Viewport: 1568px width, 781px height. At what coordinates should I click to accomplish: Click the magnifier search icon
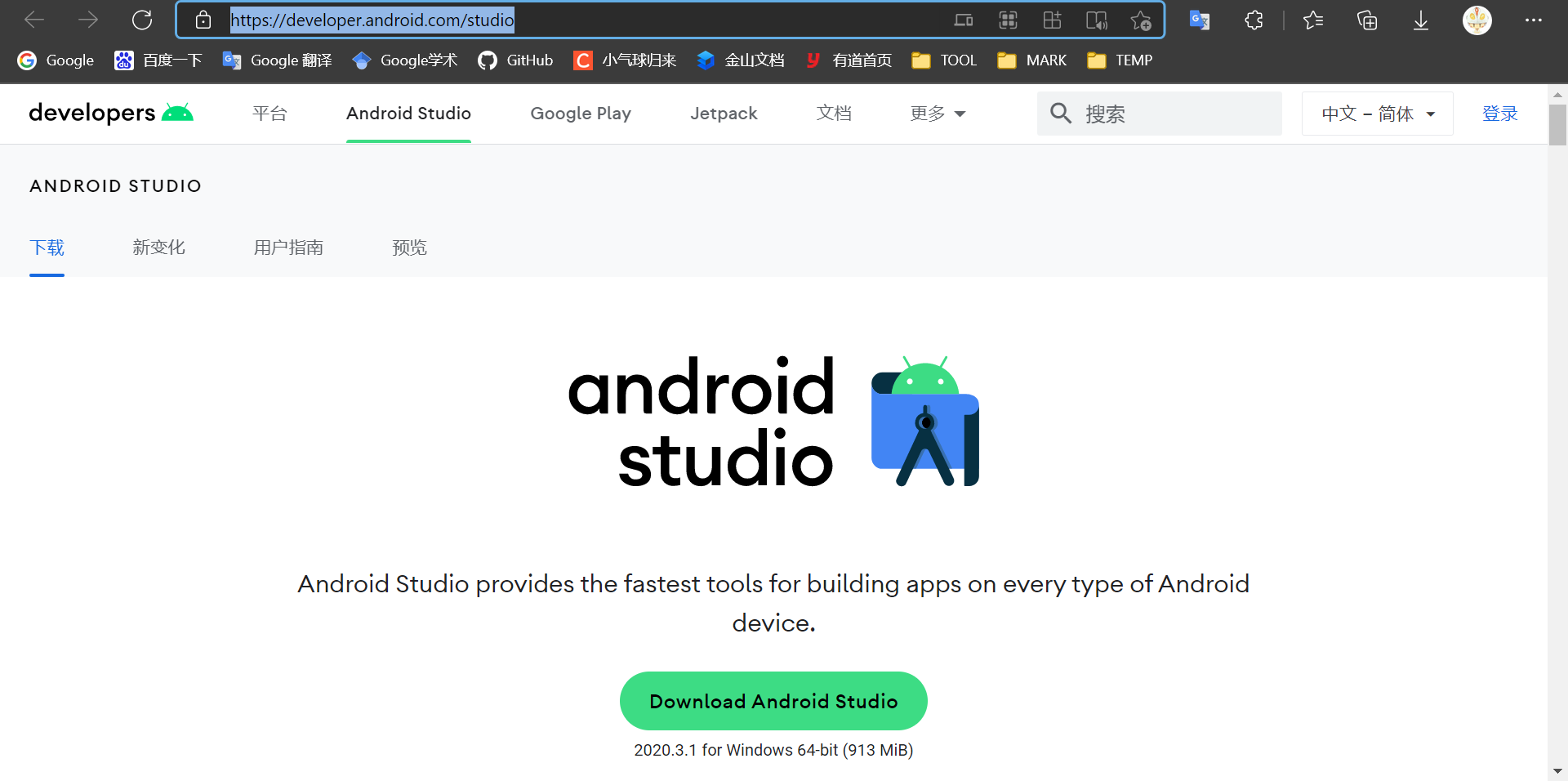pyautogui.click(x=1060, y=113)
